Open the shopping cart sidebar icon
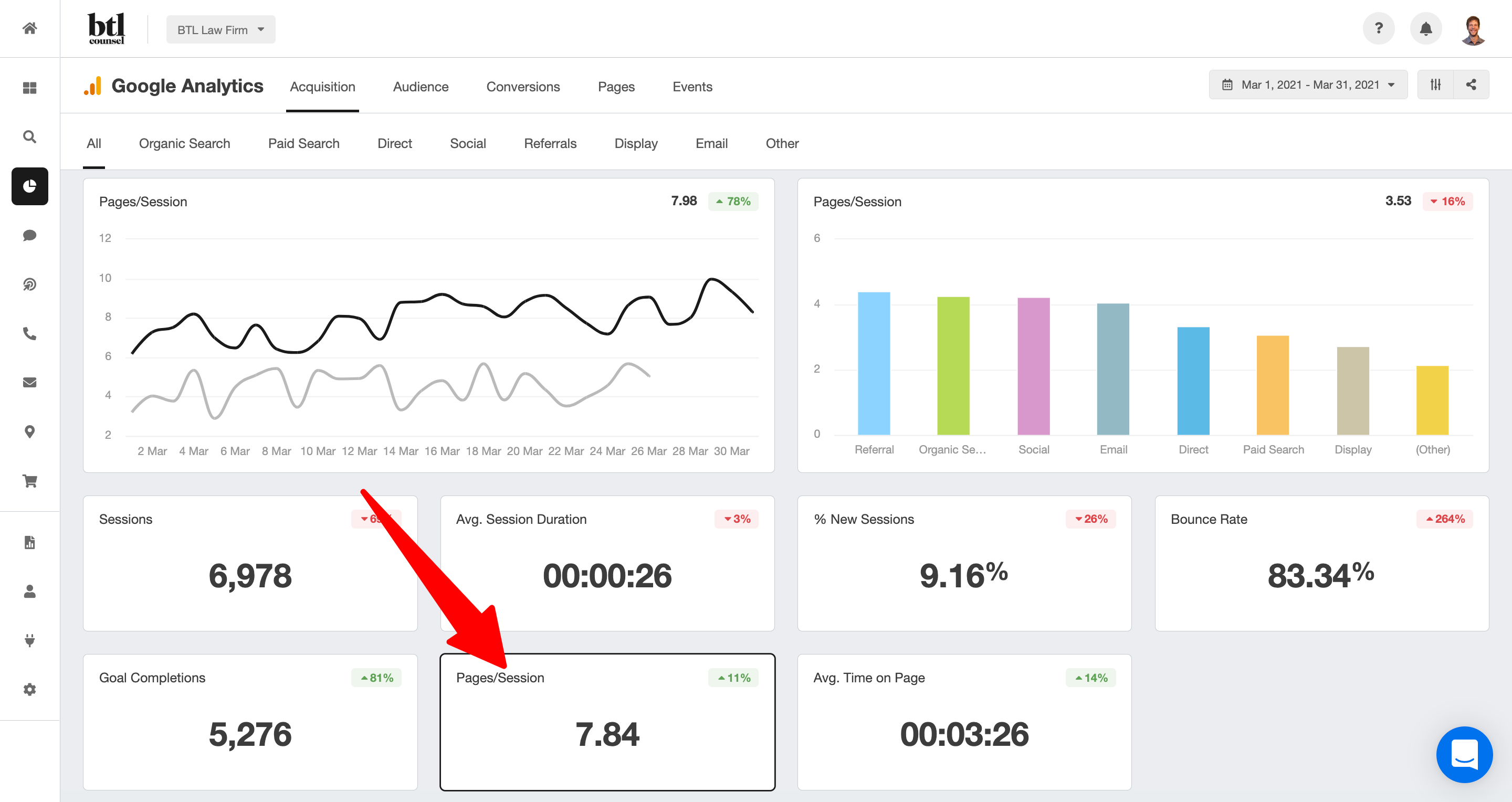Viewport: 1512px width, 802px height. [30, 481]
